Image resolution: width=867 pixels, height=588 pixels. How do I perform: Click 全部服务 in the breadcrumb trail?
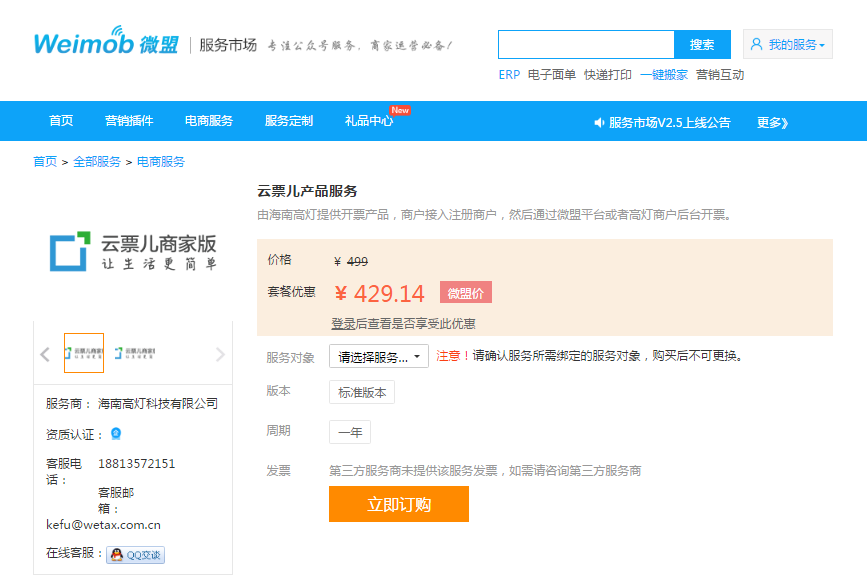[97, 162]
